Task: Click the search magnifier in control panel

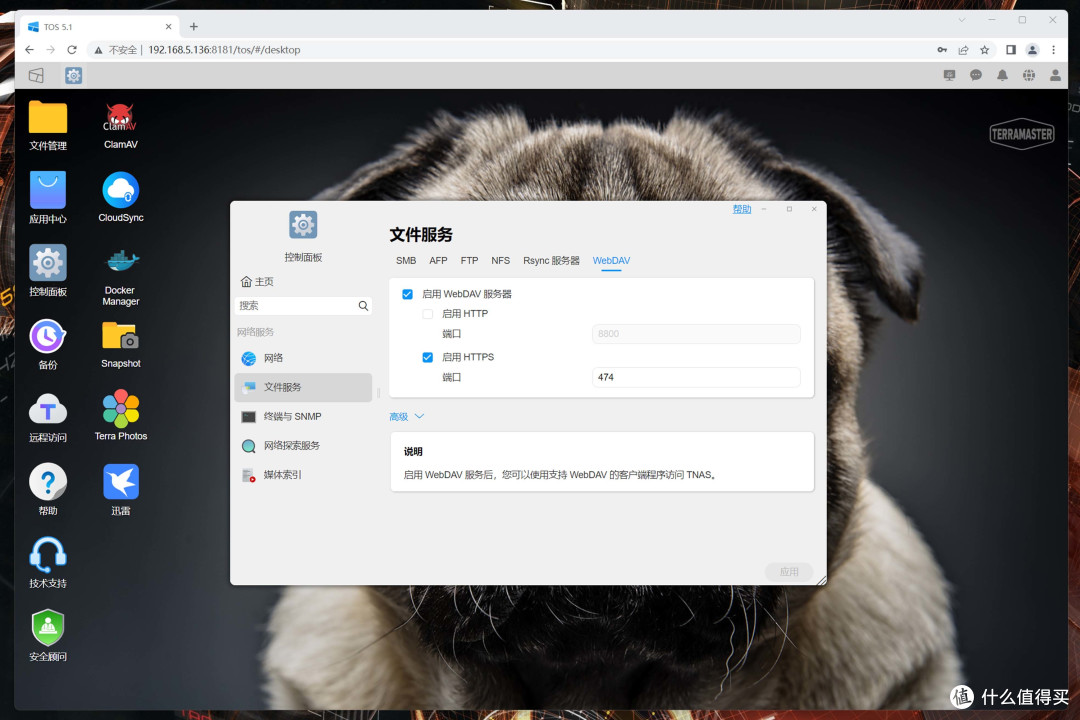Action: coord(363,305)
